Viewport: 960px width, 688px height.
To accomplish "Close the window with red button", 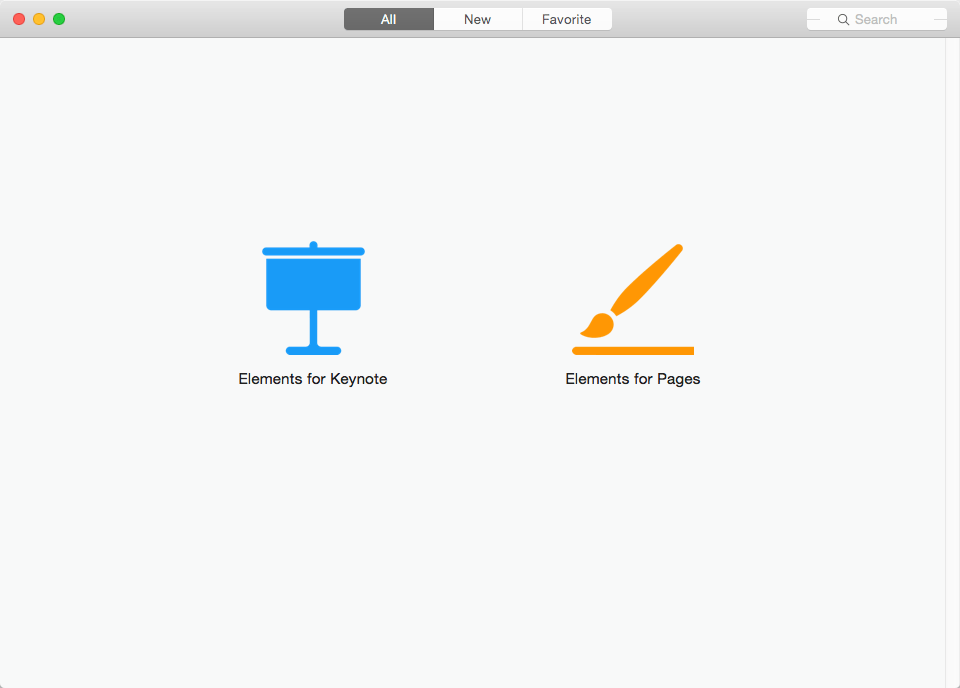I will coord(19,19).
